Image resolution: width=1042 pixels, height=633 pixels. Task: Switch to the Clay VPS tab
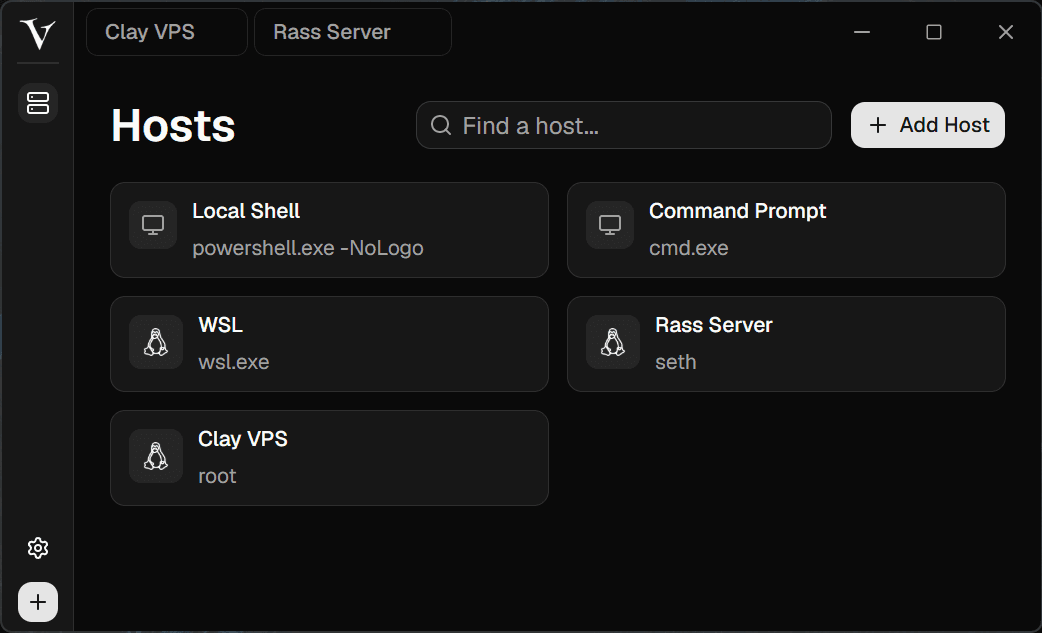[x=167, y=32]
